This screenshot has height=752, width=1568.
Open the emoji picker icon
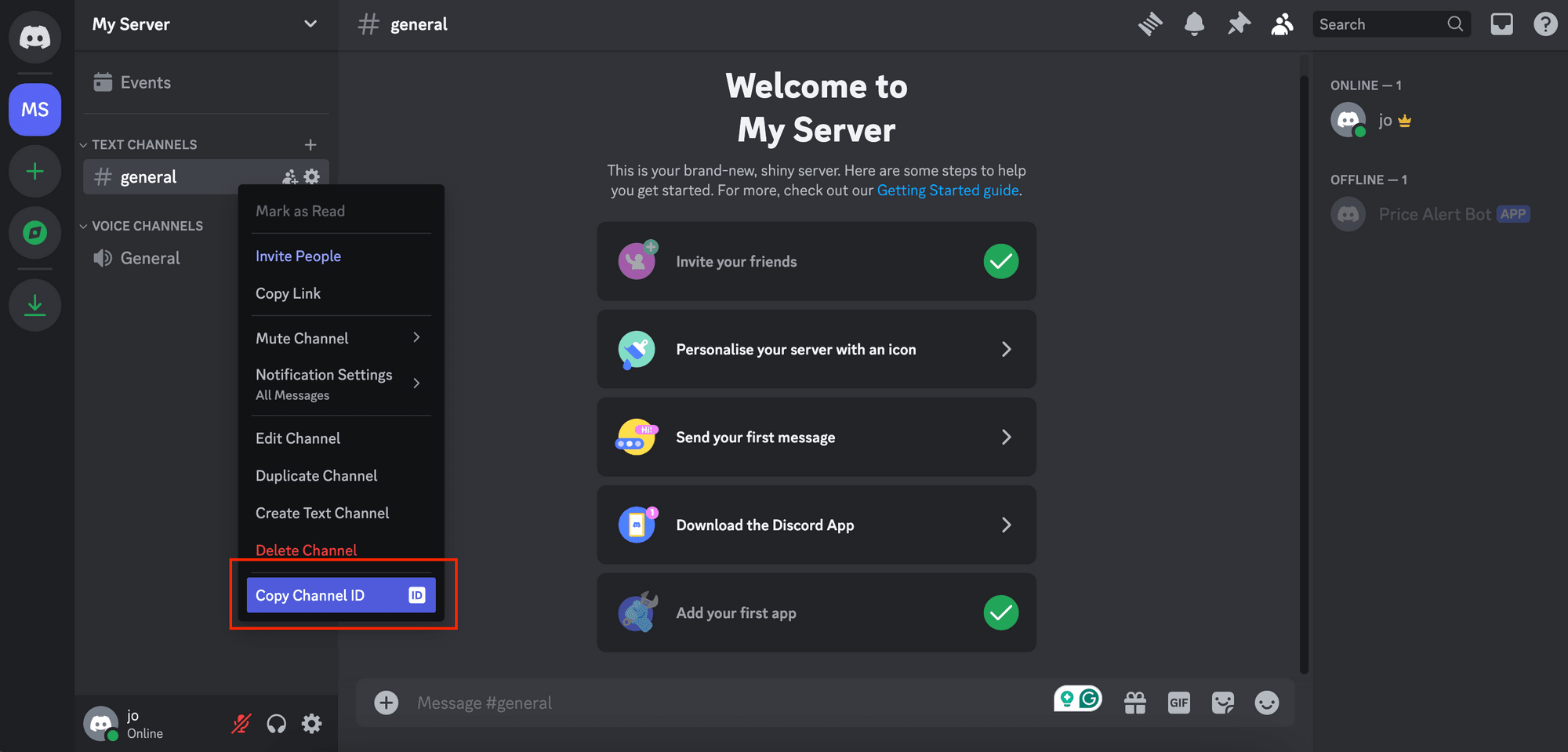point(1268,703)
